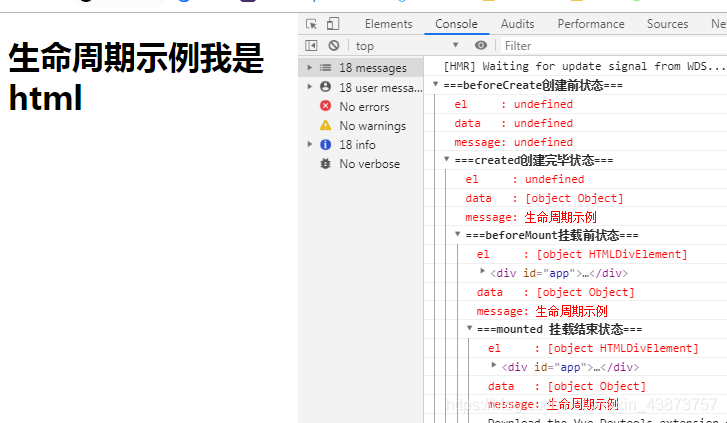Click the eye live expression icon

click(x=481, y=45)
